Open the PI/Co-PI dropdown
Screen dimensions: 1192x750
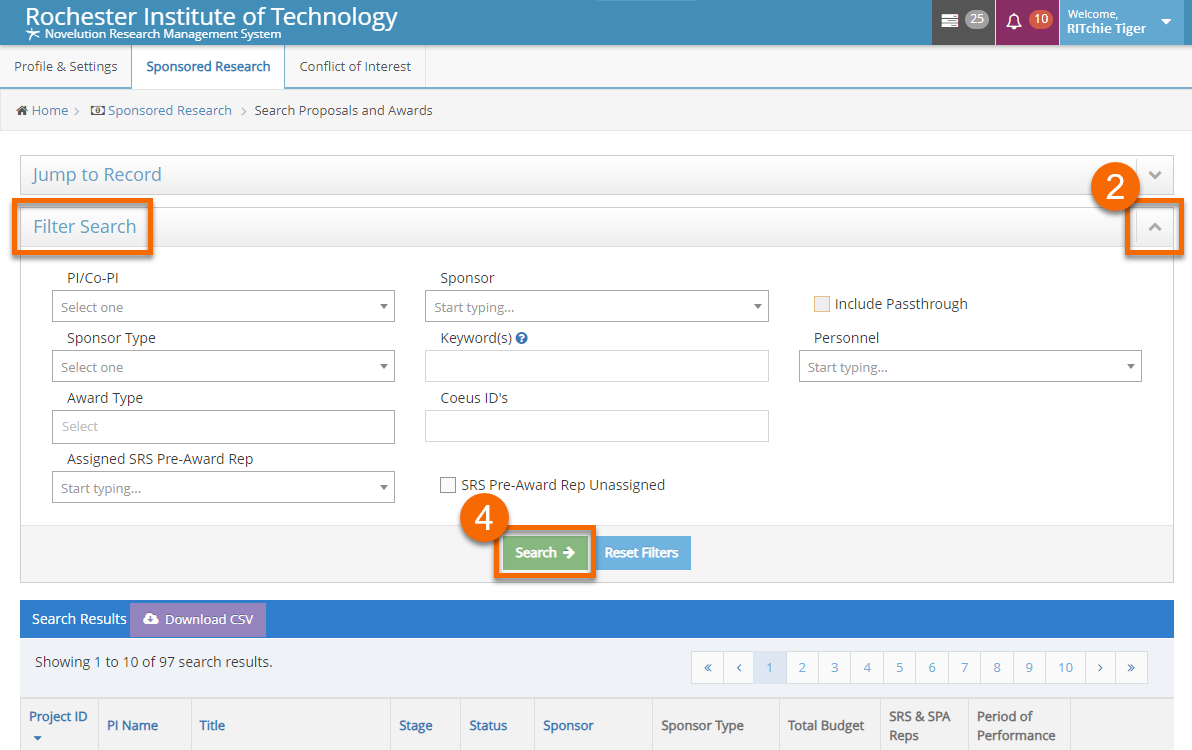coord(223,306)
